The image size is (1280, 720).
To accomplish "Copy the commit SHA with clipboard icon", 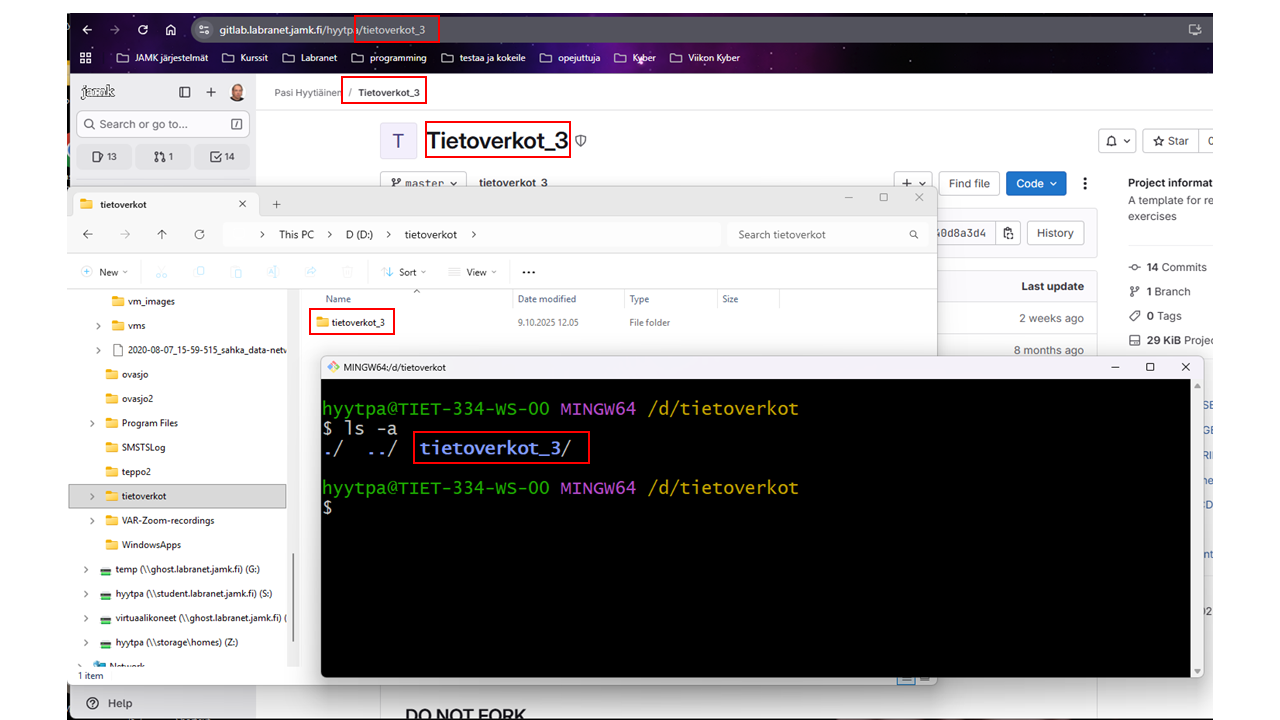I will 1009,233.
